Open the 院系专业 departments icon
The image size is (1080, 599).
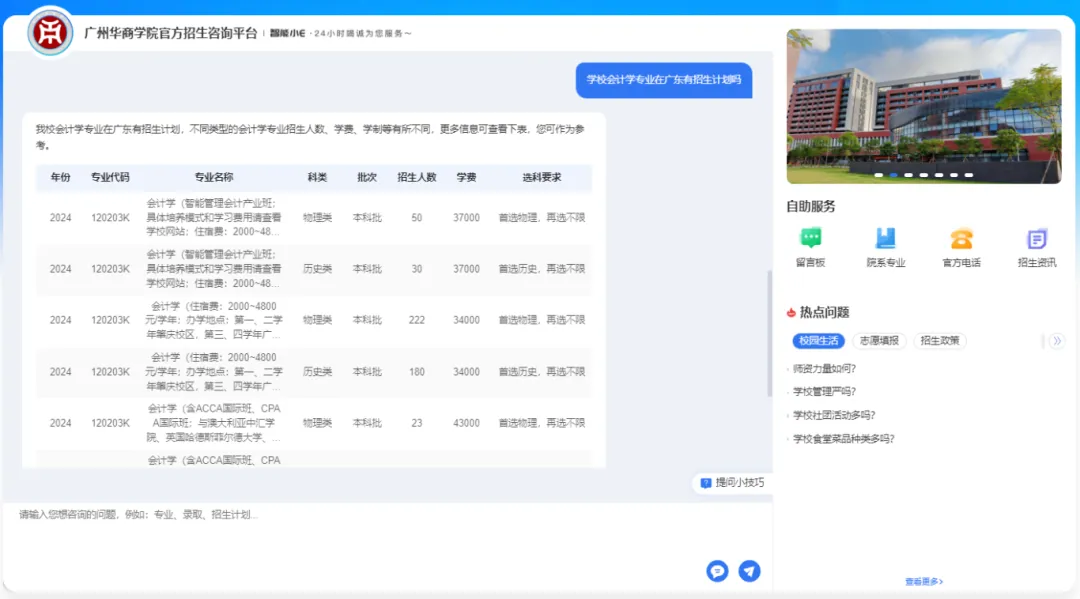(885, 239)
